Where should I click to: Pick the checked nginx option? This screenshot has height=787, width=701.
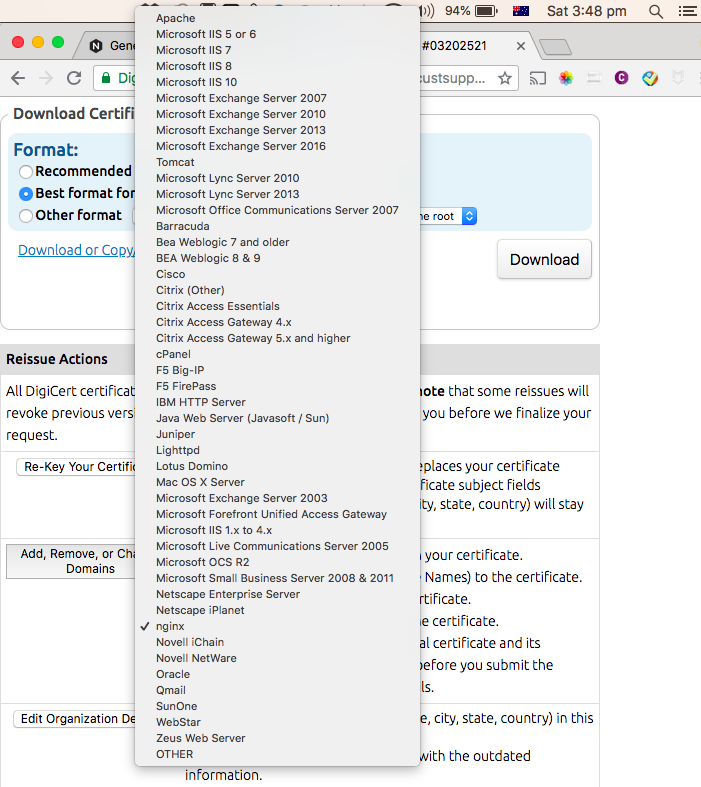coord(170,626)
